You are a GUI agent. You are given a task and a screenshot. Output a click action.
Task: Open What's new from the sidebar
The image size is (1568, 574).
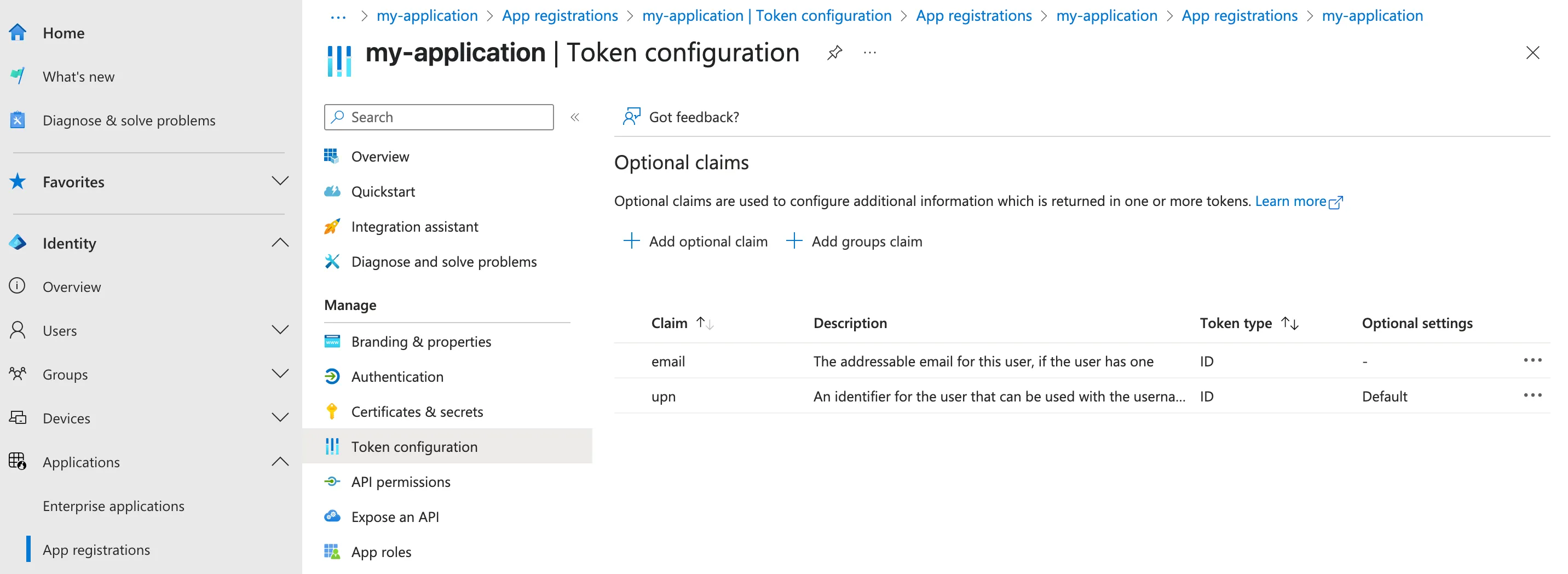click(x=78, y=76)
